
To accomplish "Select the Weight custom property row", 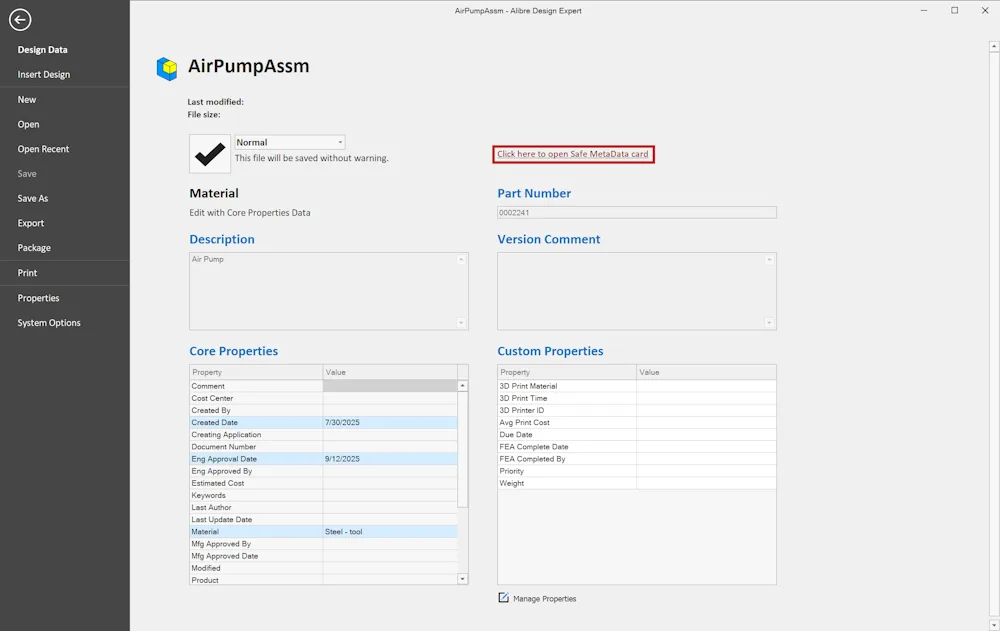I will click(636, 483).
